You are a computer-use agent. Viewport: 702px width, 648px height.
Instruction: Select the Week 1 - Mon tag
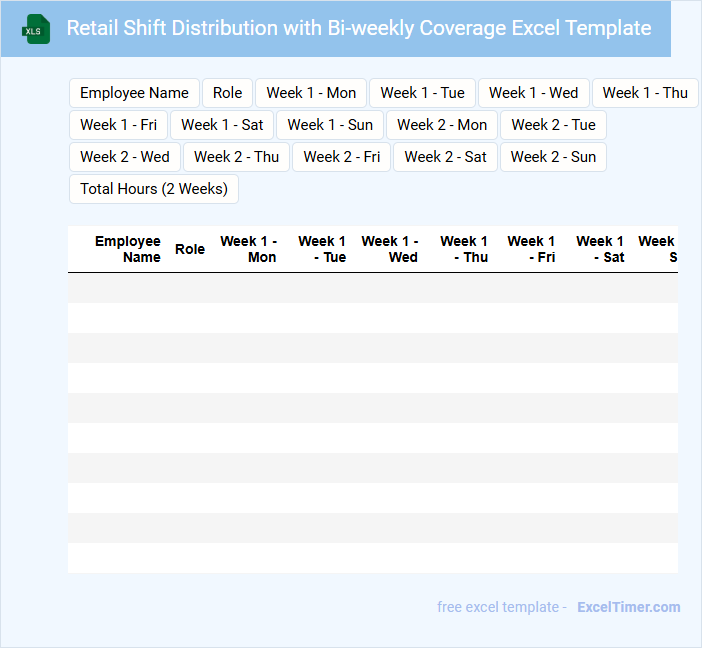(311, 93)
